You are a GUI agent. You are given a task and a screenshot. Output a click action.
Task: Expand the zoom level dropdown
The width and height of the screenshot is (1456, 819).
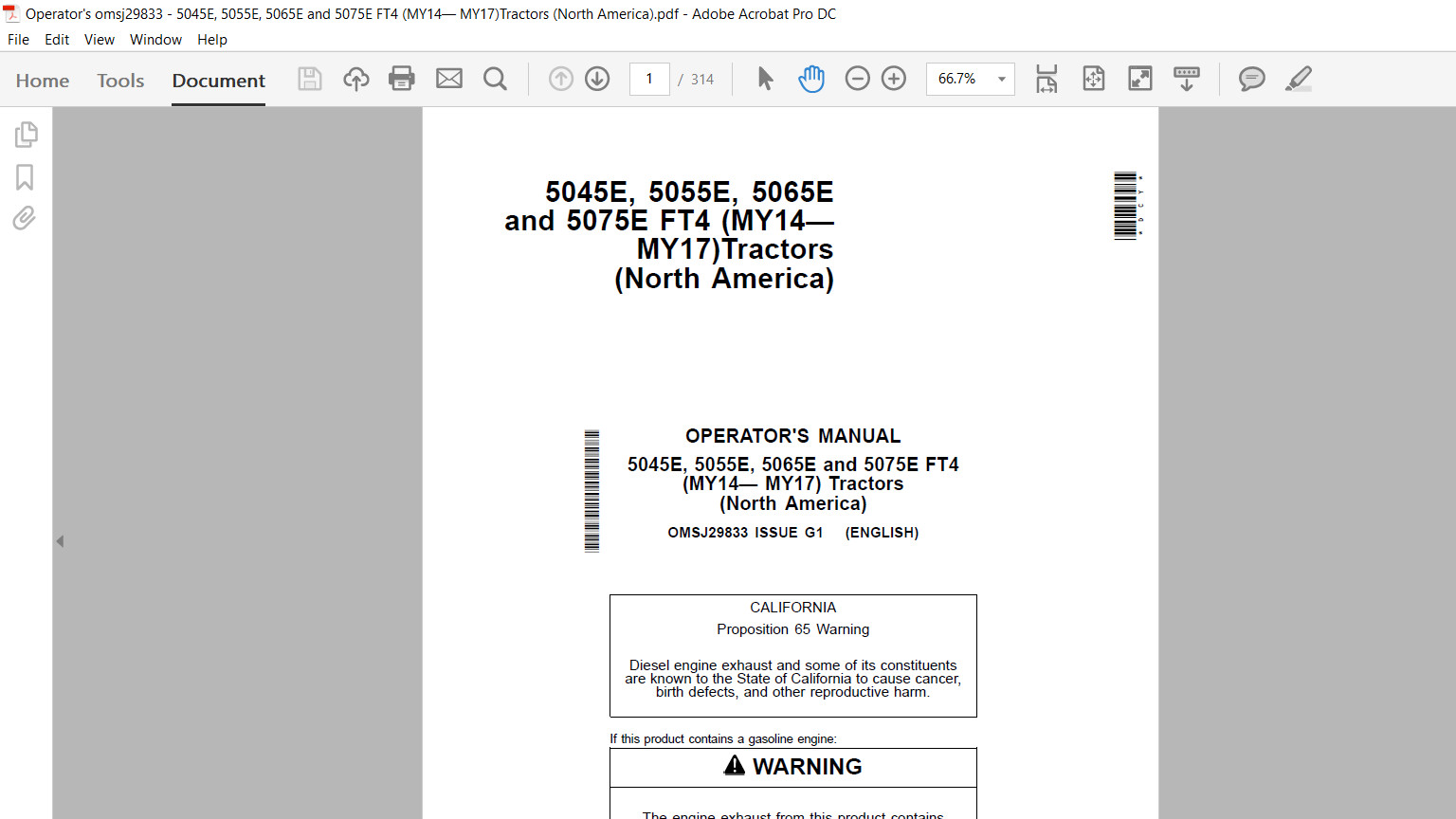click(1002, 80)
